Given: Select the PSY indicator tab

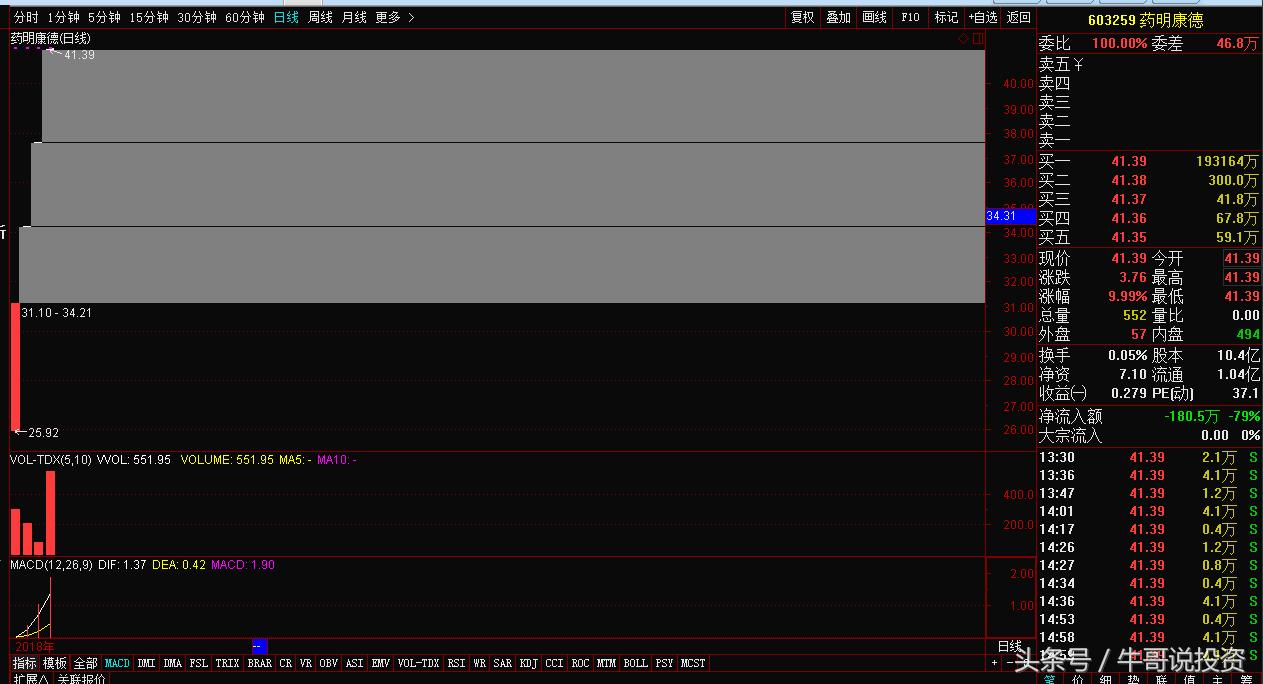Looking at the screenshot, I should tap(664, 663).
